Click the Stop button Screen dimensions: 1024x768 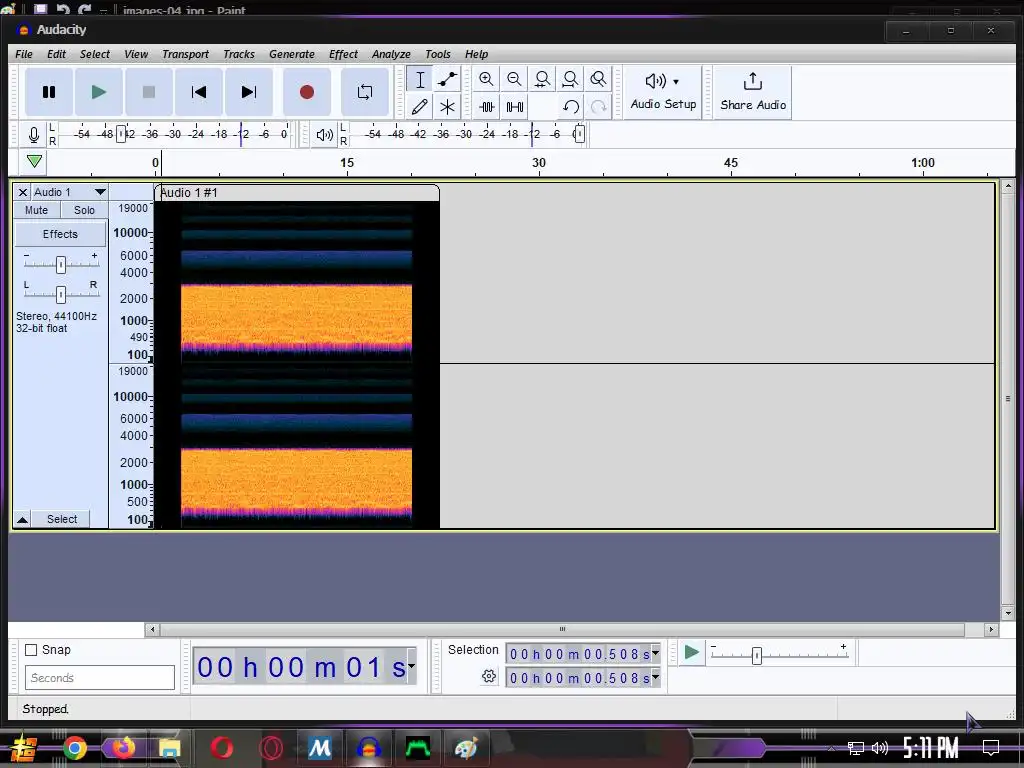click(x=149, y=92)
